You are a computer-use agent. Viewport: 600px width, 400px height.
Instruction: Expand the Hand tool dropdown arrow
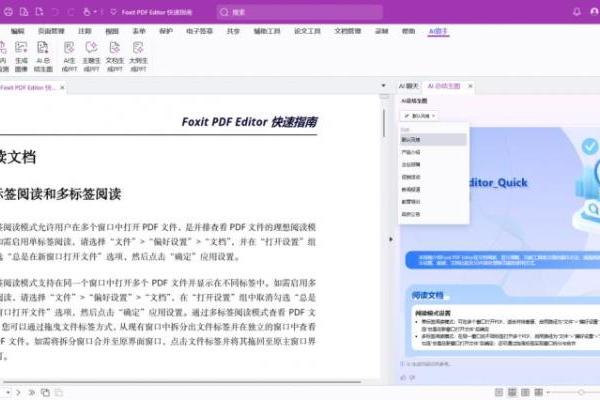pos(95,12)
